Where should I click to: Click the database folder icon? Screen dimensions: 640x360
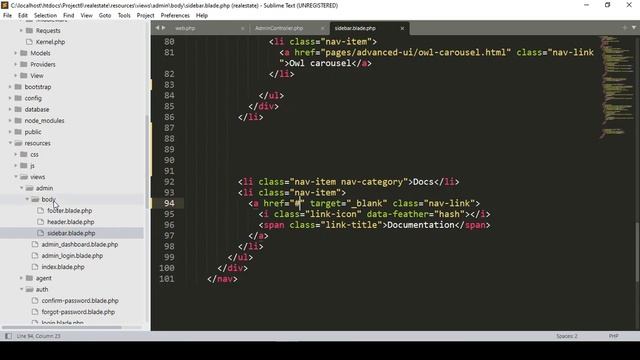(x=18, y=109)
